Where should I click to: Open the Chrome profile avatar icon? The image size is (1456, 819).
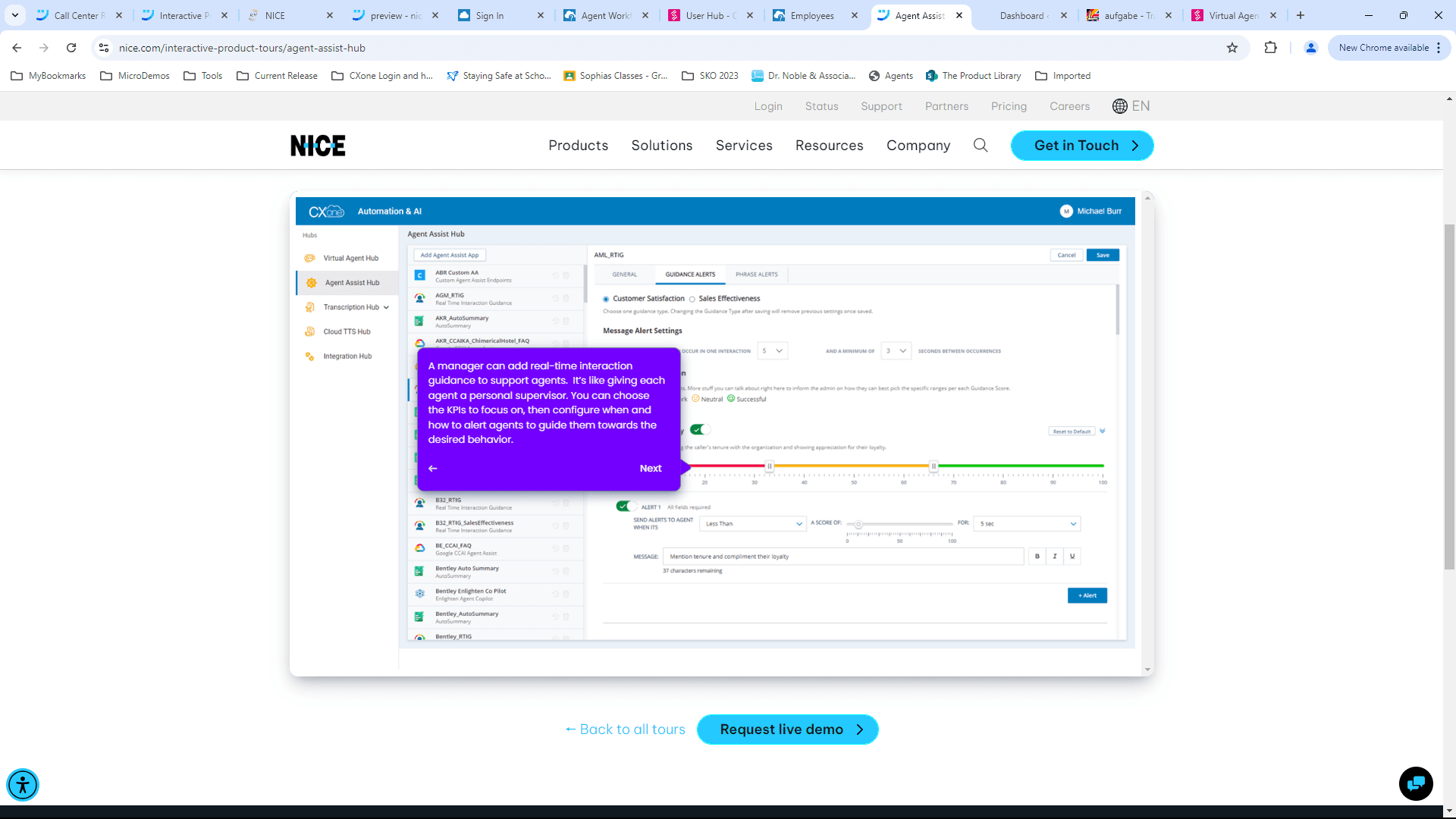1310,48
